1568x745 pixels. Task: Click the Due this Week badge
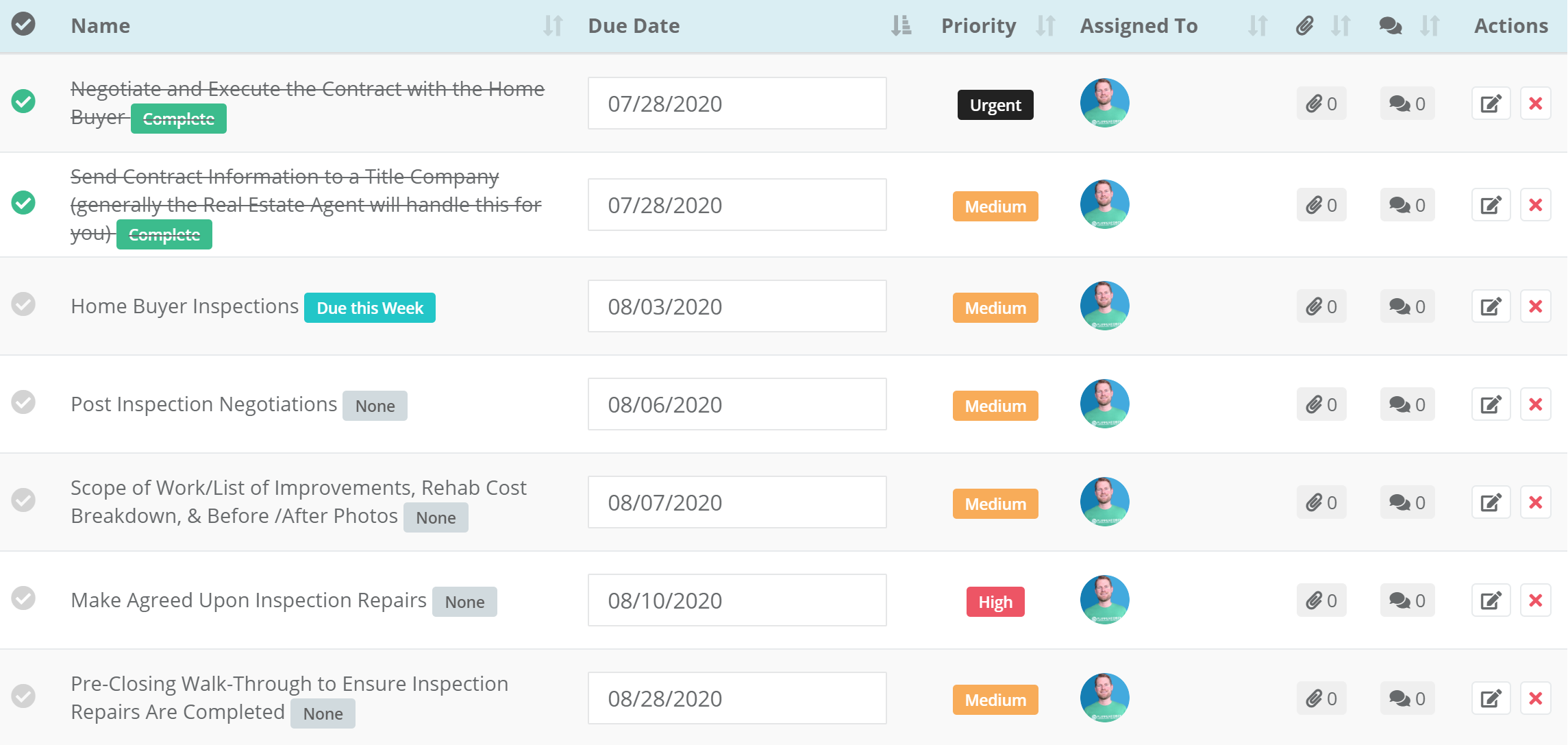coord(369,308)
